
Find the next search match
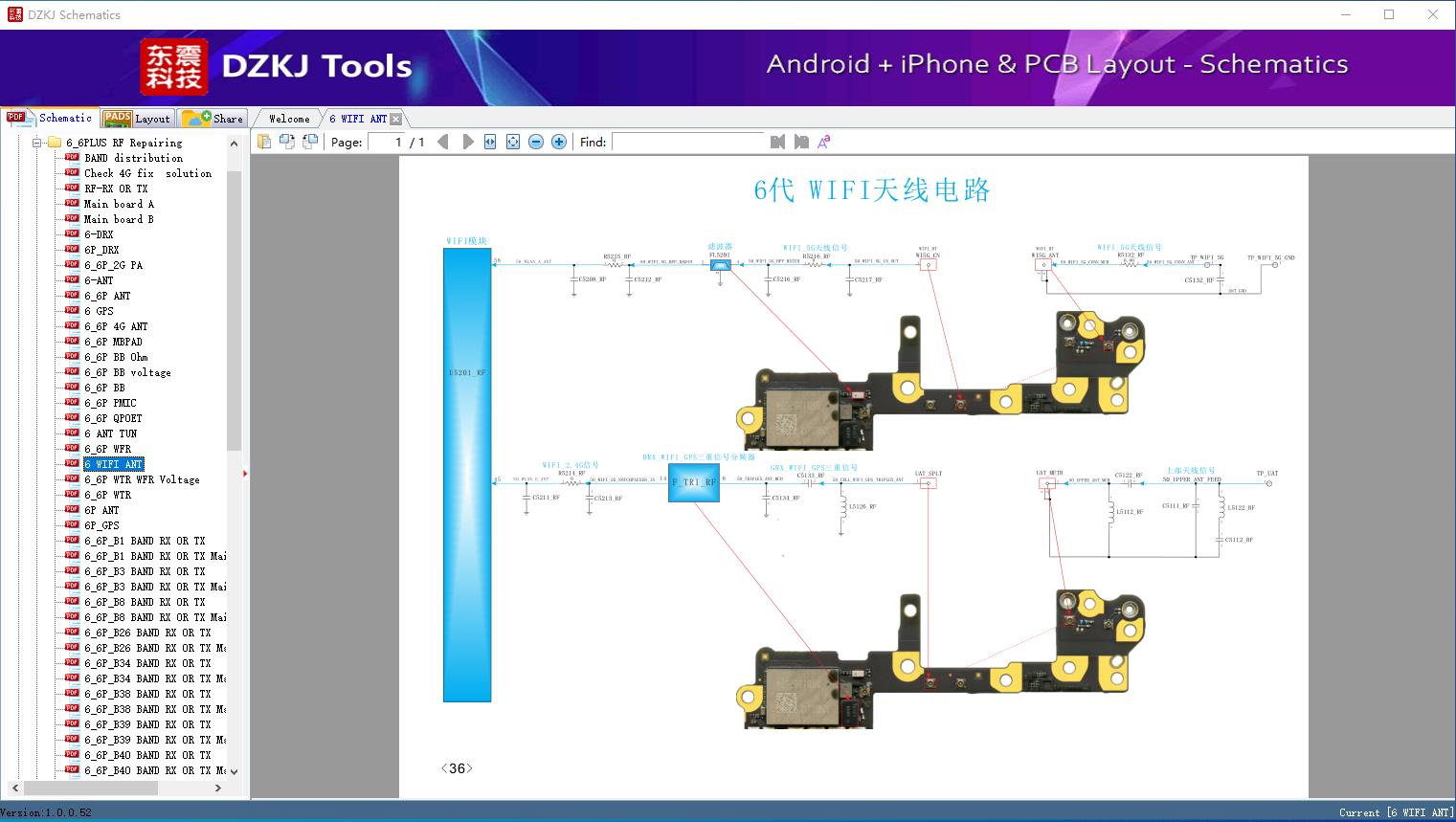(x=801, y=142)
